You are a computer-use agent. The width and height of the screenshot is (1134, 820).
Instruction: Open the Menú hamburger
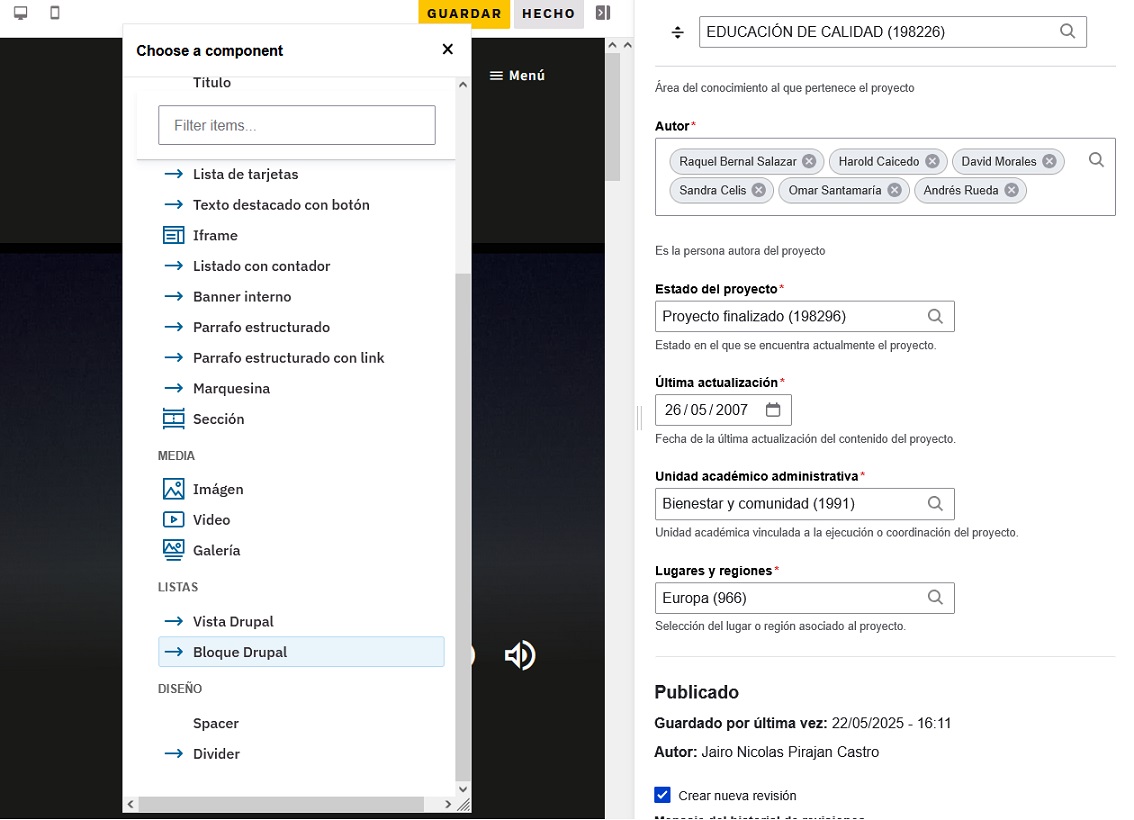516,76
